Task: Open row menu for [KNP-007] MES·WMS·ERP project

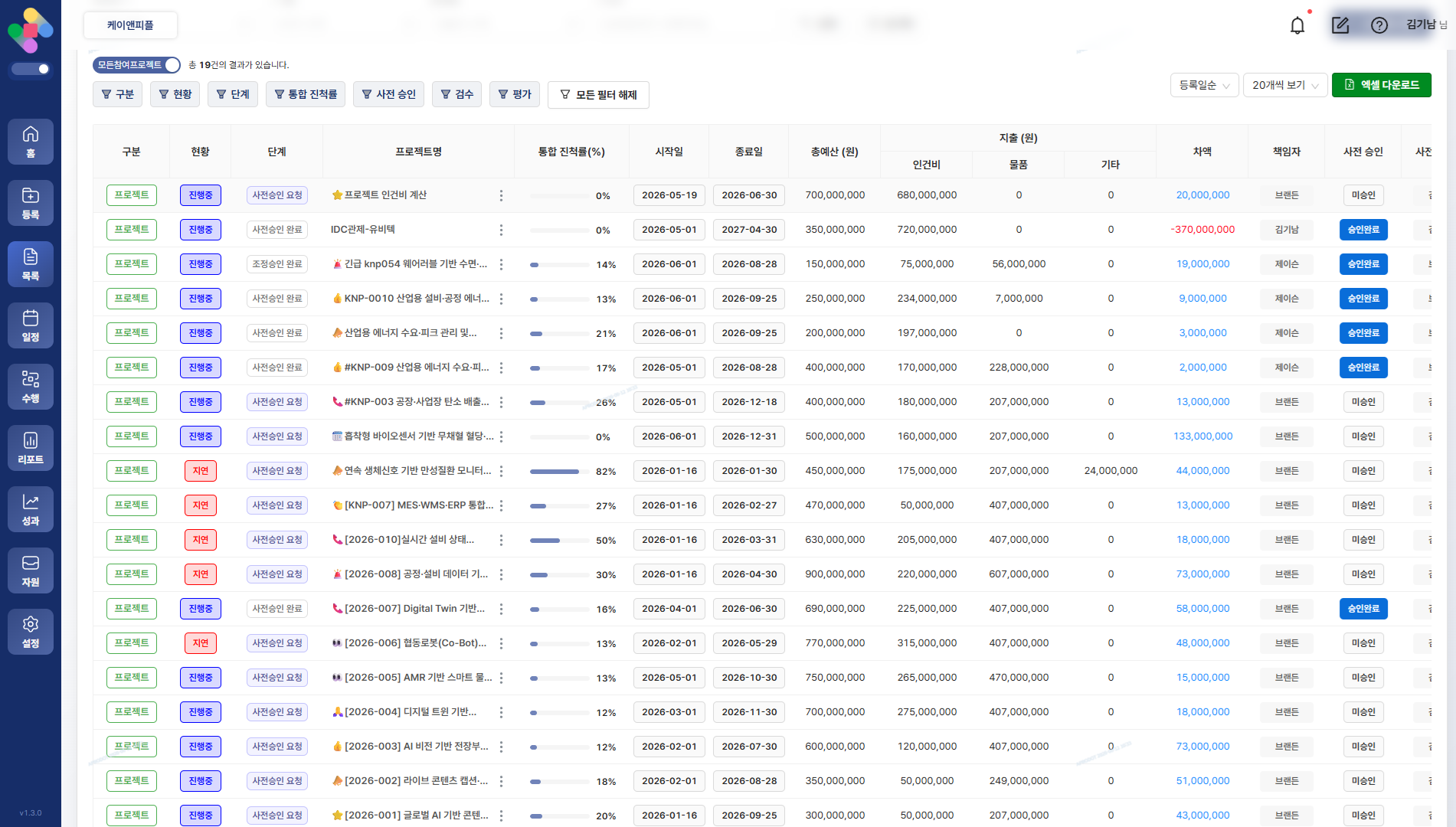Action: pos(501,505)
